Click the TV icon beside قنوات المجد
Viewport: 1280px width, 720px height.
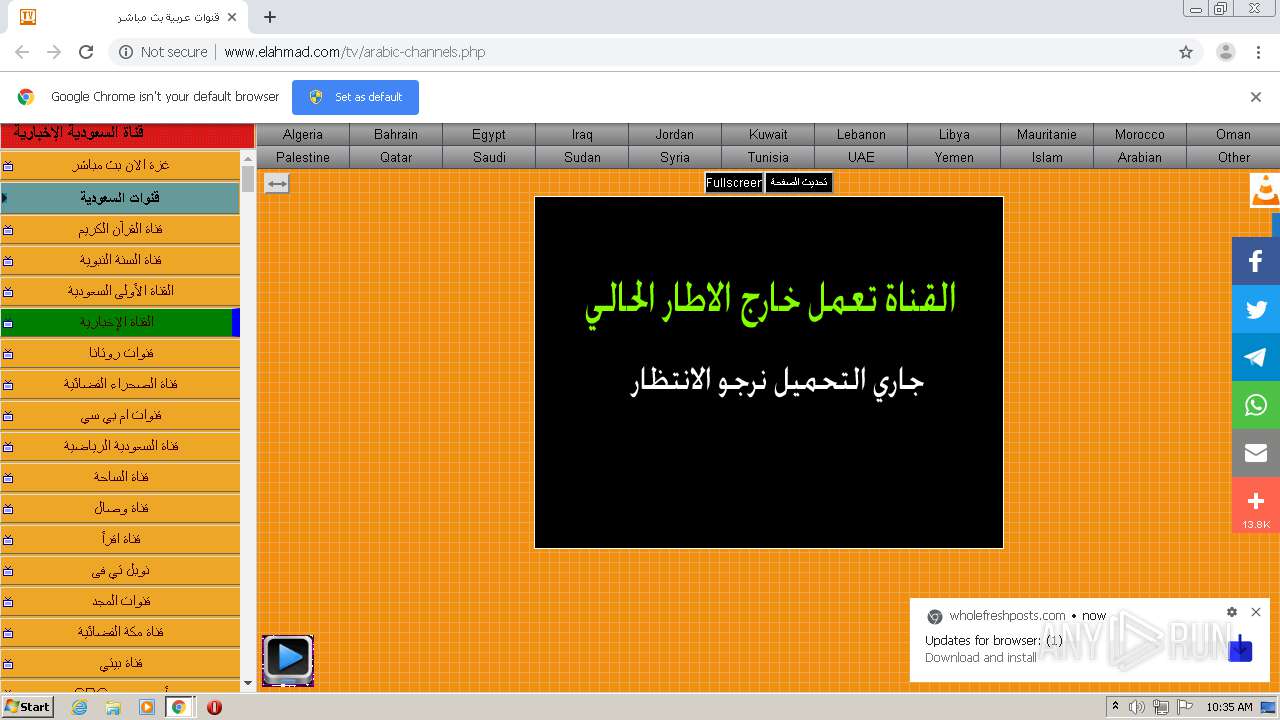tap(8, 601)
